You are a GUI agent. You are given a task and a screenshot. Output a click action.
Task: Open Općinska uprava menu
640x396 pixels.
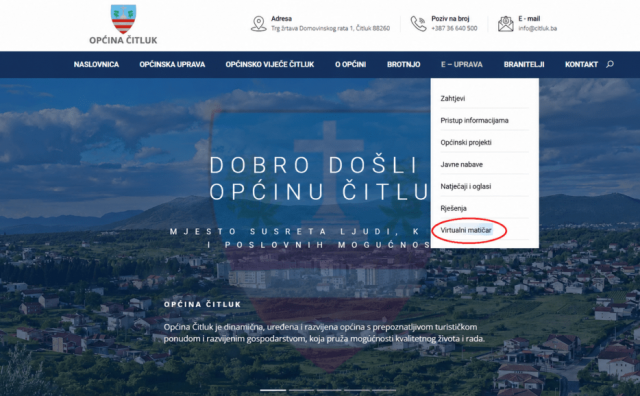172,65
